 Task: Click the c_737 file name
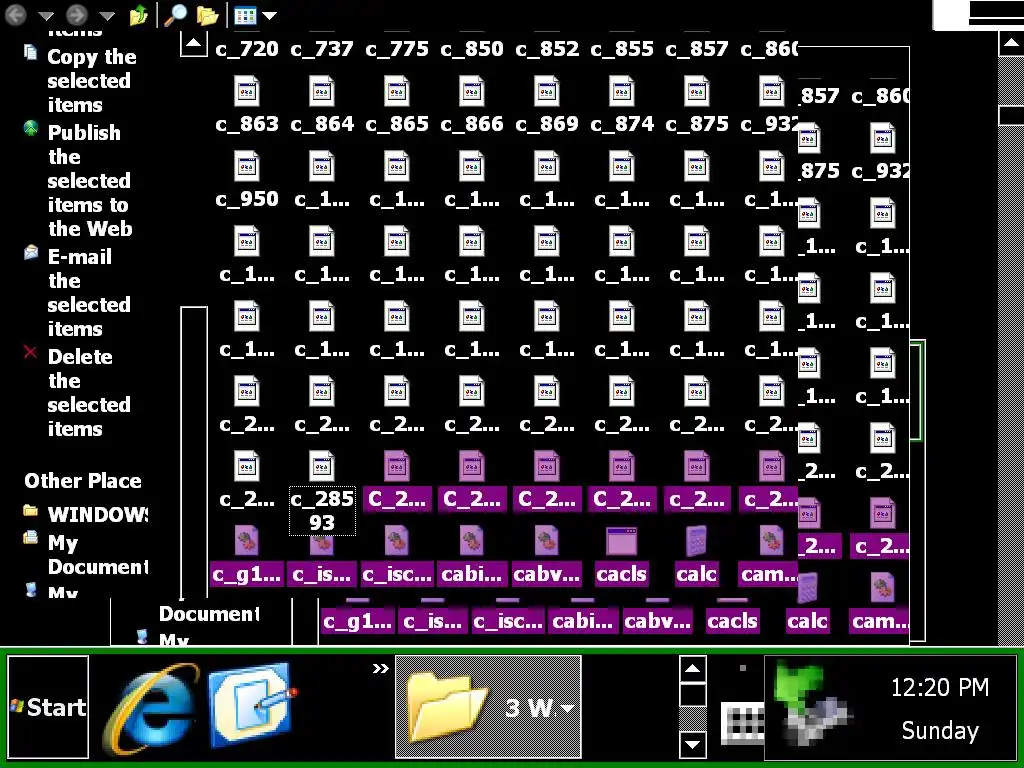click(x=322, y=48)
